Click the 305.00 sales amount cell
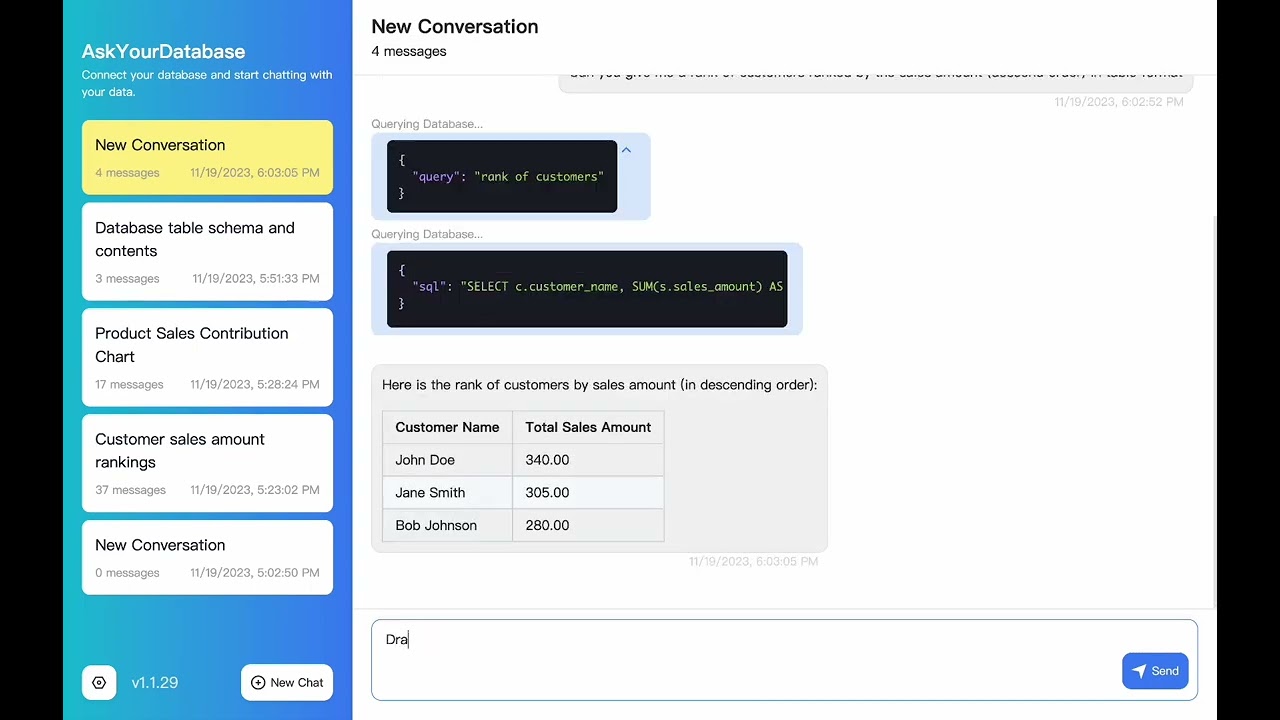 [588, 492]
